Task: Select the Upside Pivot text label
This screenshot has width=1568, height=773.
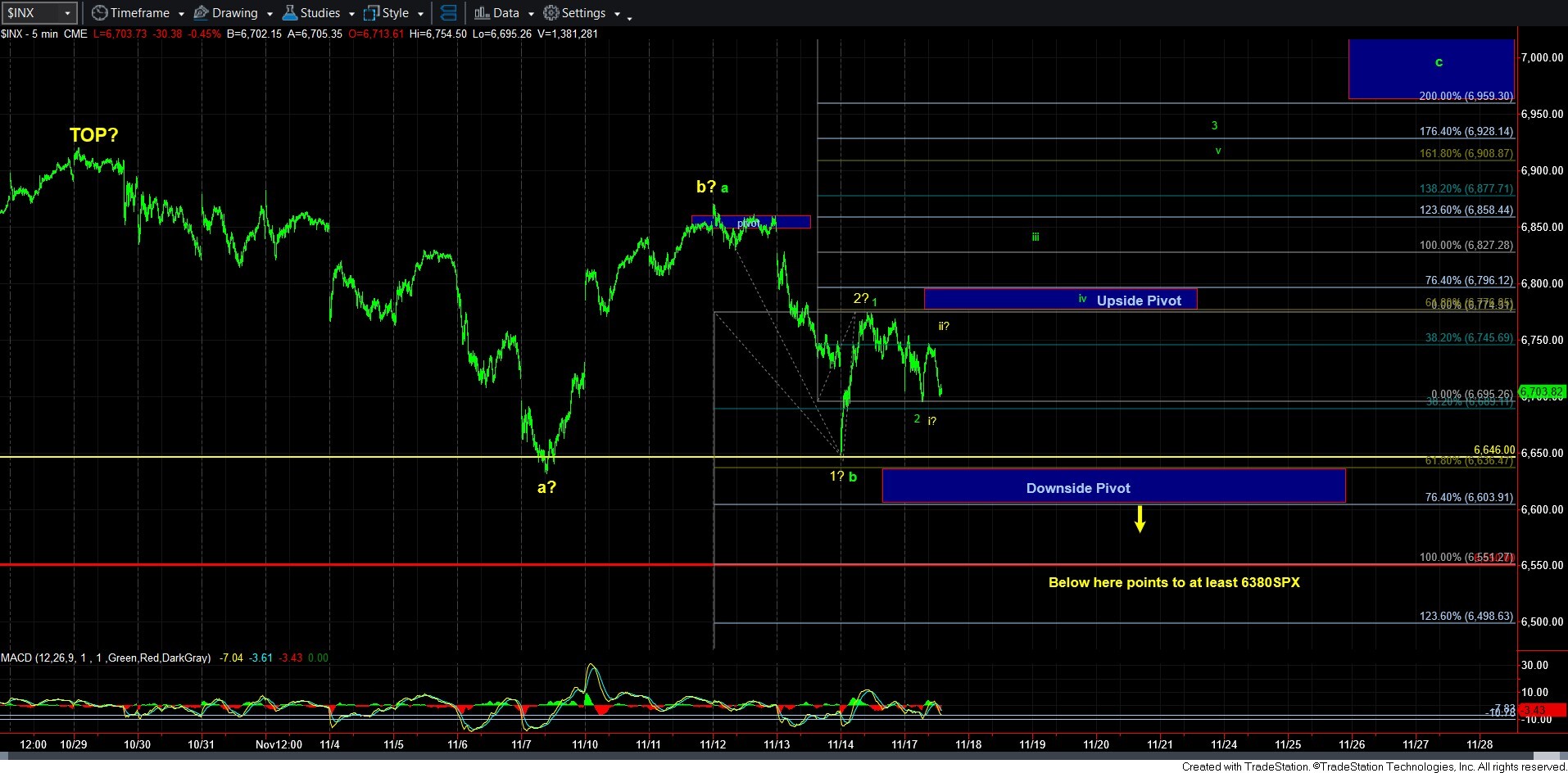Action: pos(1139,301)
